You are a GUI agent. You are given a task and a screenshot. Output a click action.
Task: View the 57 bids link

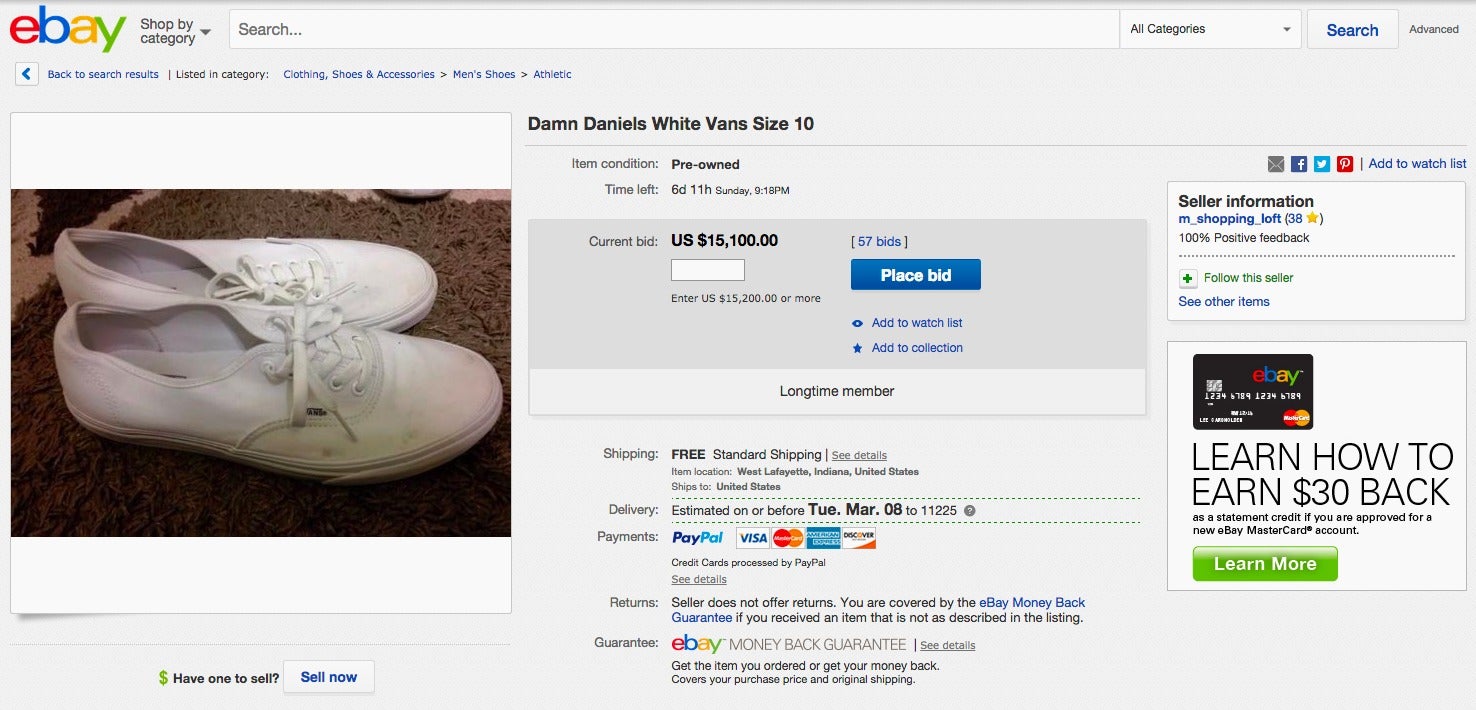point(879,242)
